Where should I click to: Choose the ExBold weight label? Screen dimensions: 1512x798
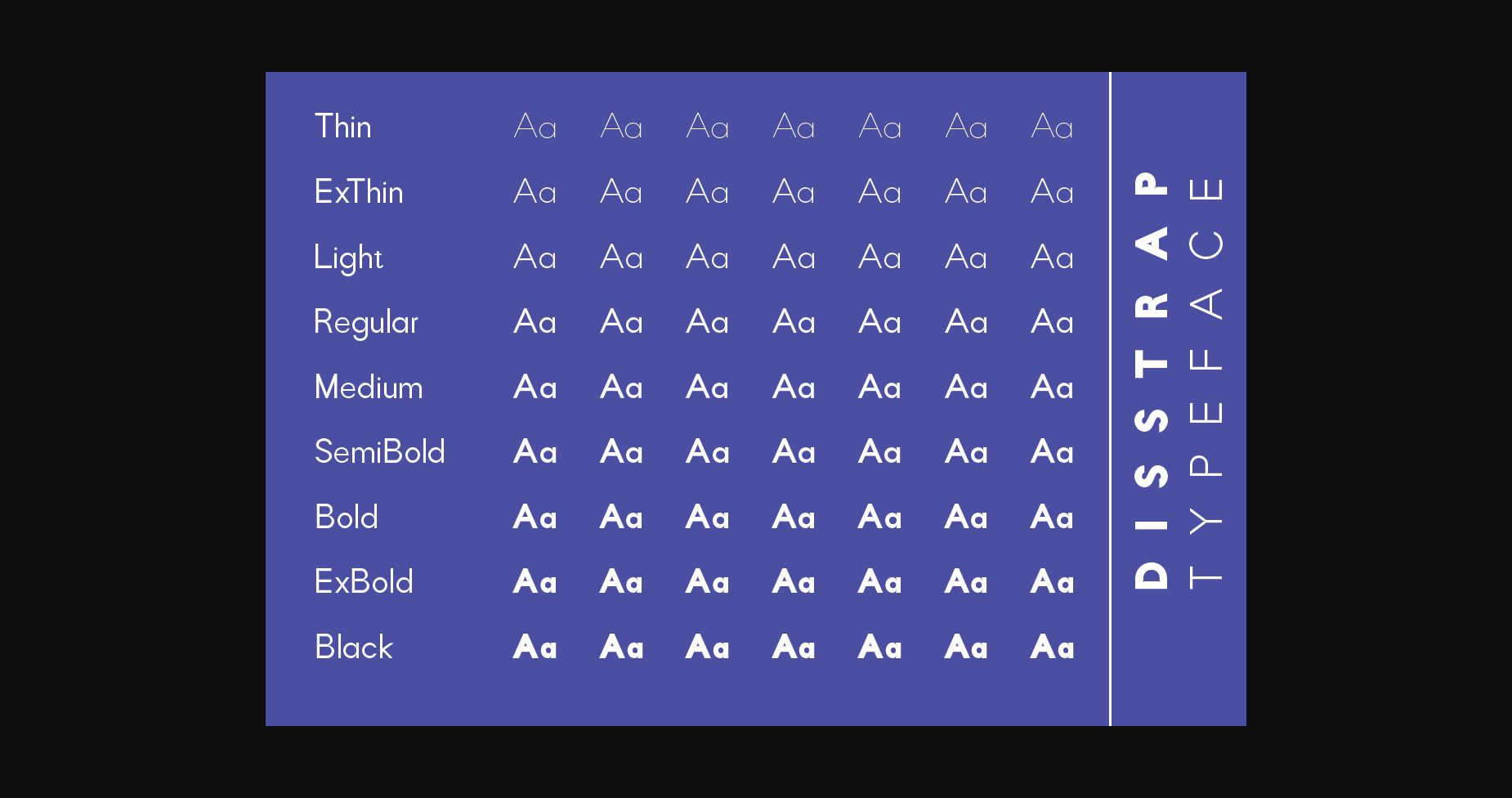[x=364, y=581]
